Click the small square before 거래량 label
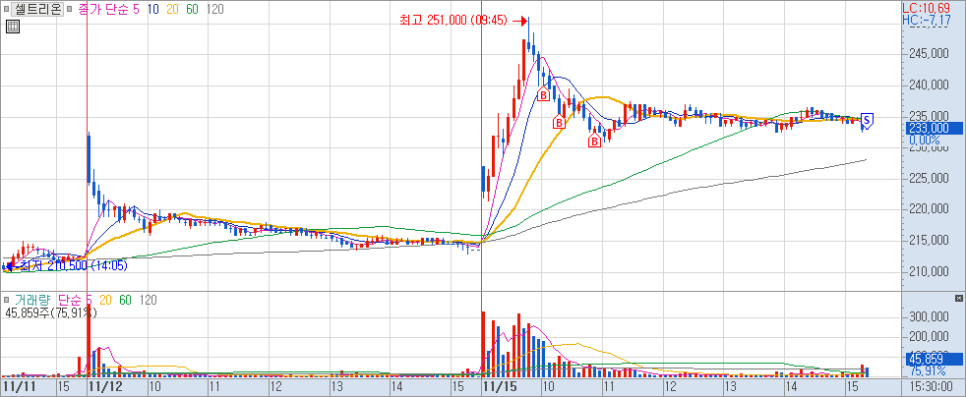The width and height of the screenshot is (966, 397). (x=7, y=300)
